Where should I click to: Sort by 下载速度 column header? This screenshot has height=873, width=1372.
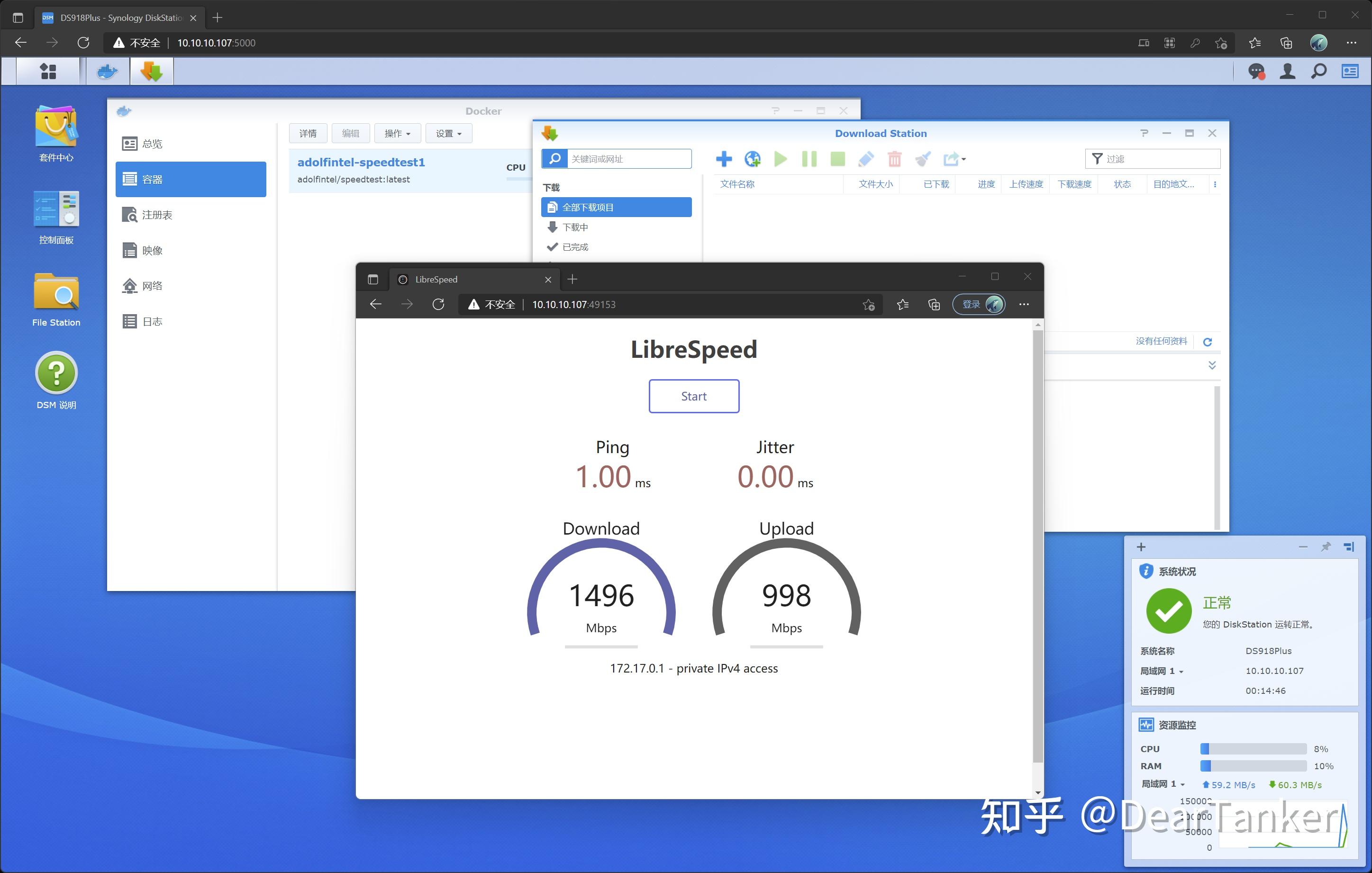coord(1074,184)
